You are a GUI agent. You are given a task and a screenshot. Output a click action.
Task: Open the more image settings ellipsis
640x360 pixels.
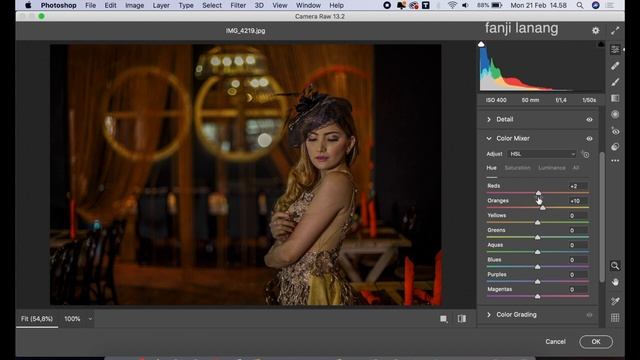coord(615,161)
